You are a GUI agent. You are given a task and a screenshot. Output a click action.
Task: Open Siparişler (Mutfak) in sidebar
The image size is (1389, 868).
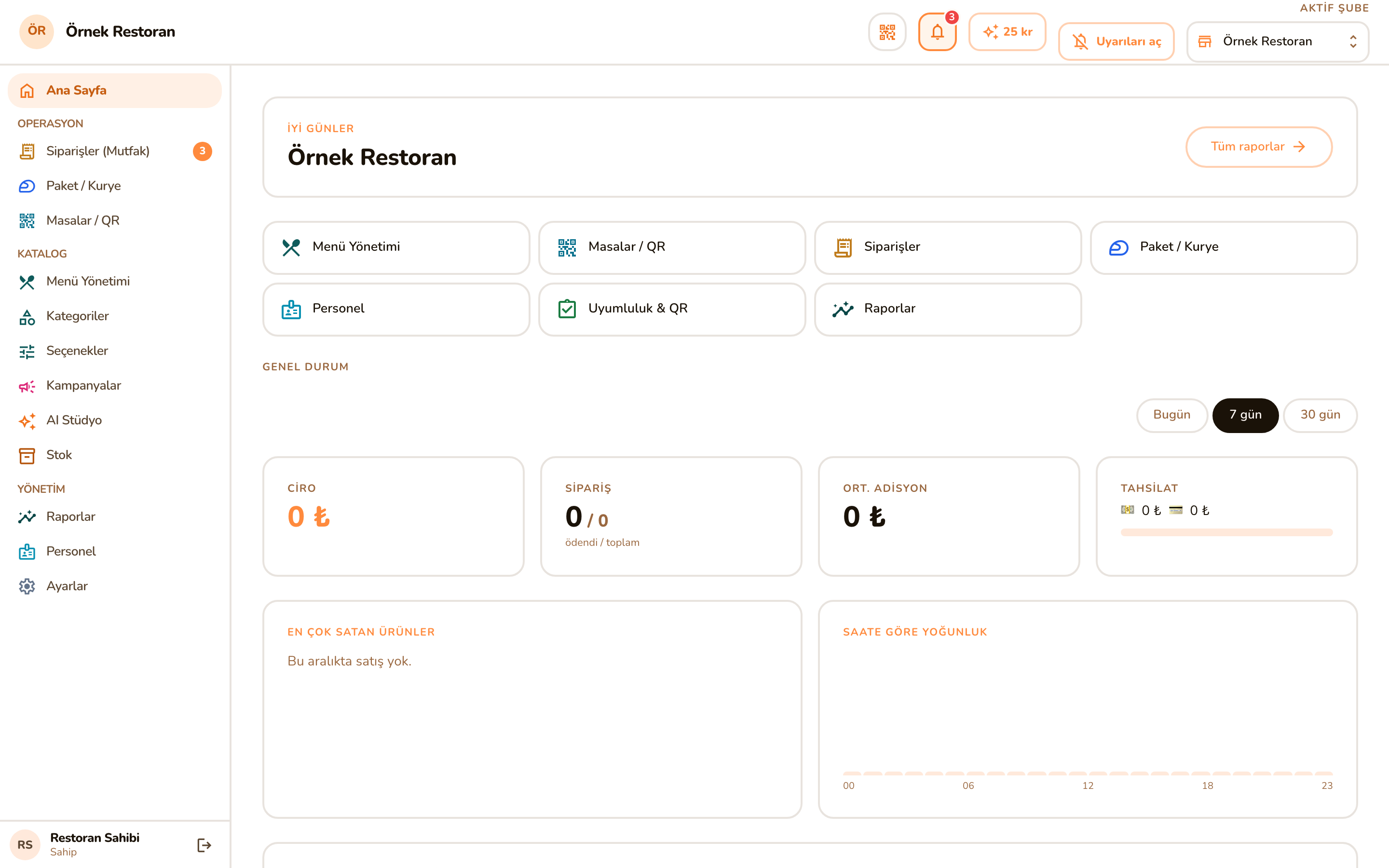pos(115,151)
